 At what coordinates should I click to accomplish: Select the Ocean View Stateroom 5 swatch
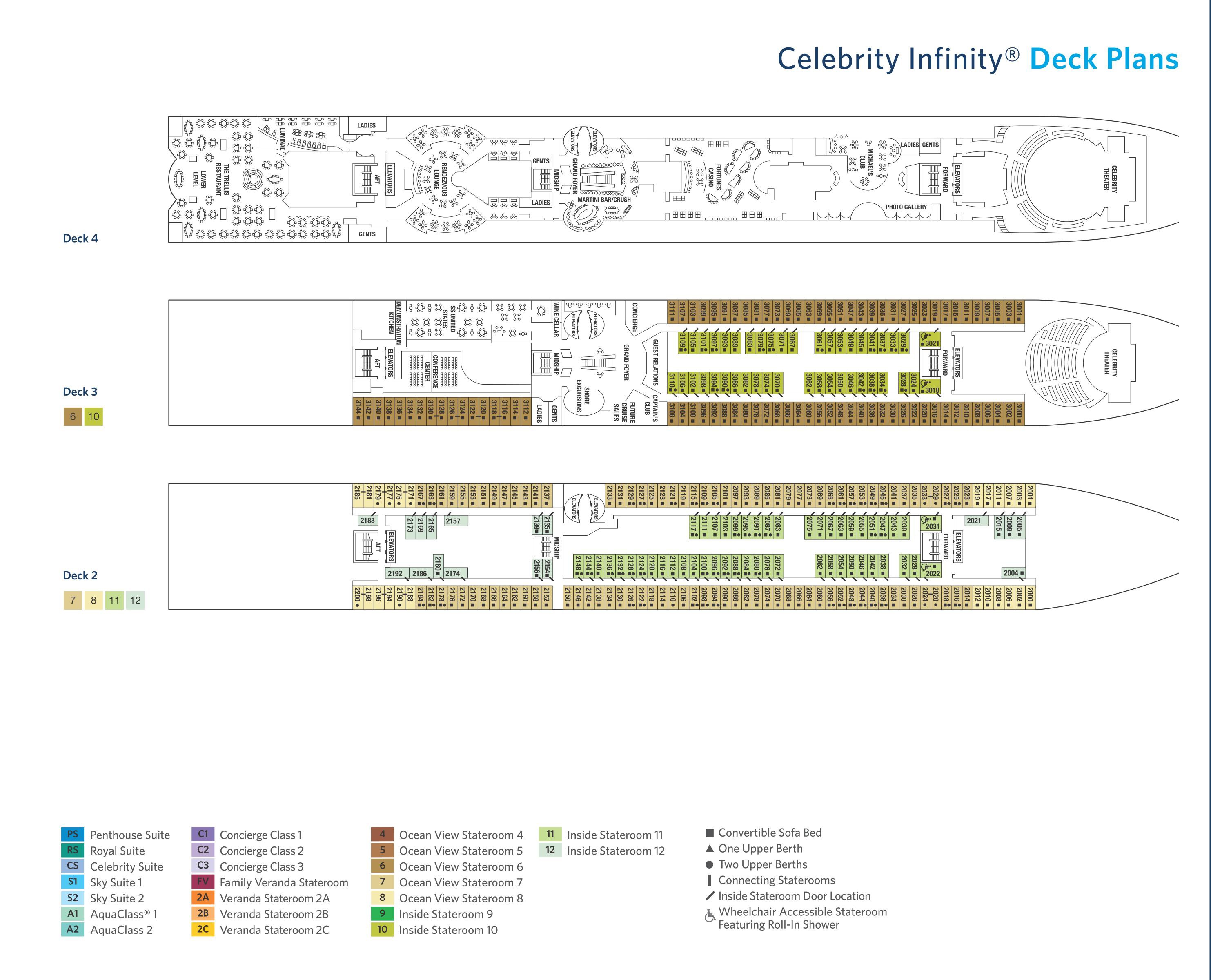382,850
